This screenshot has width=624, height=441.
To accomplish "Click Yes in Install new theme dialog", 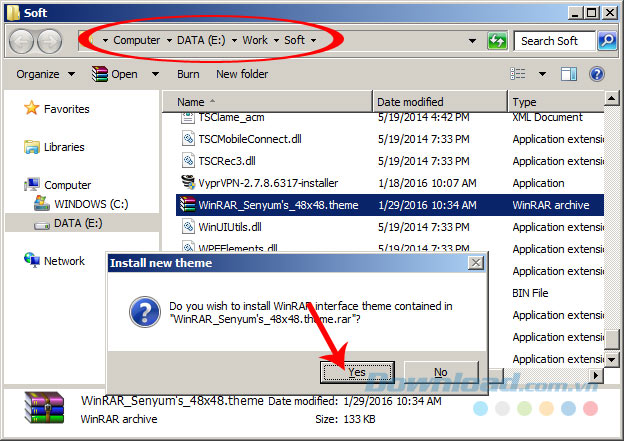I will point(357,372).
